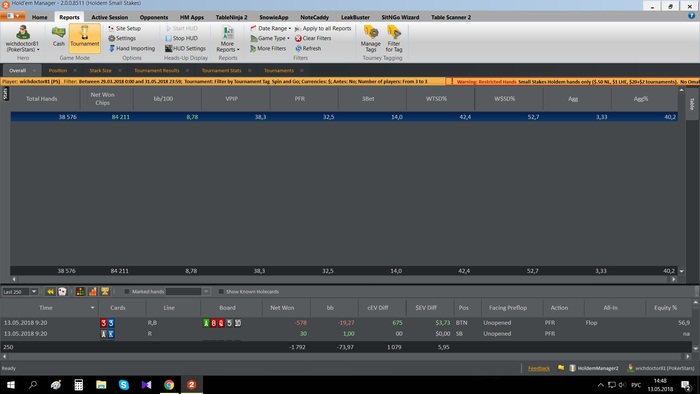Open Skype from the taskbar

(124, 385)
